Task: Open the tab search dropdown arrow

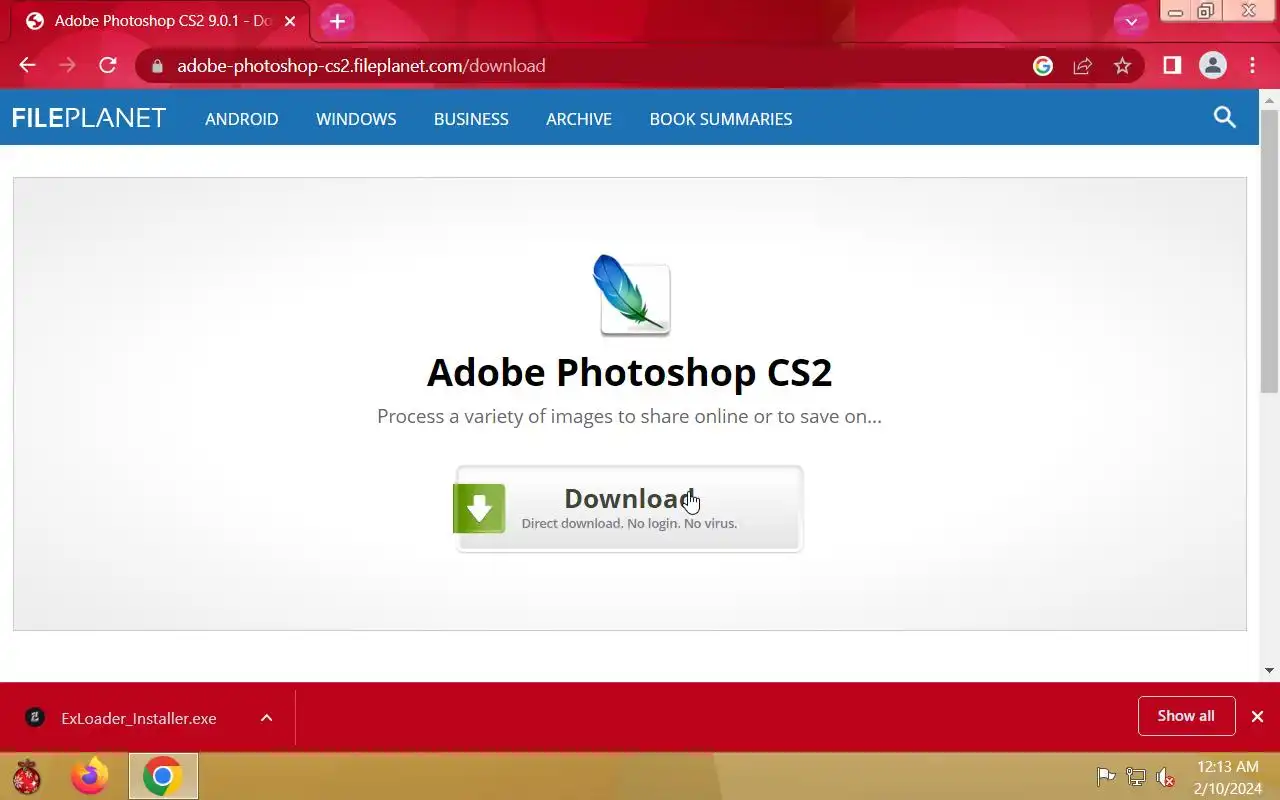Action: [1131, 21]
